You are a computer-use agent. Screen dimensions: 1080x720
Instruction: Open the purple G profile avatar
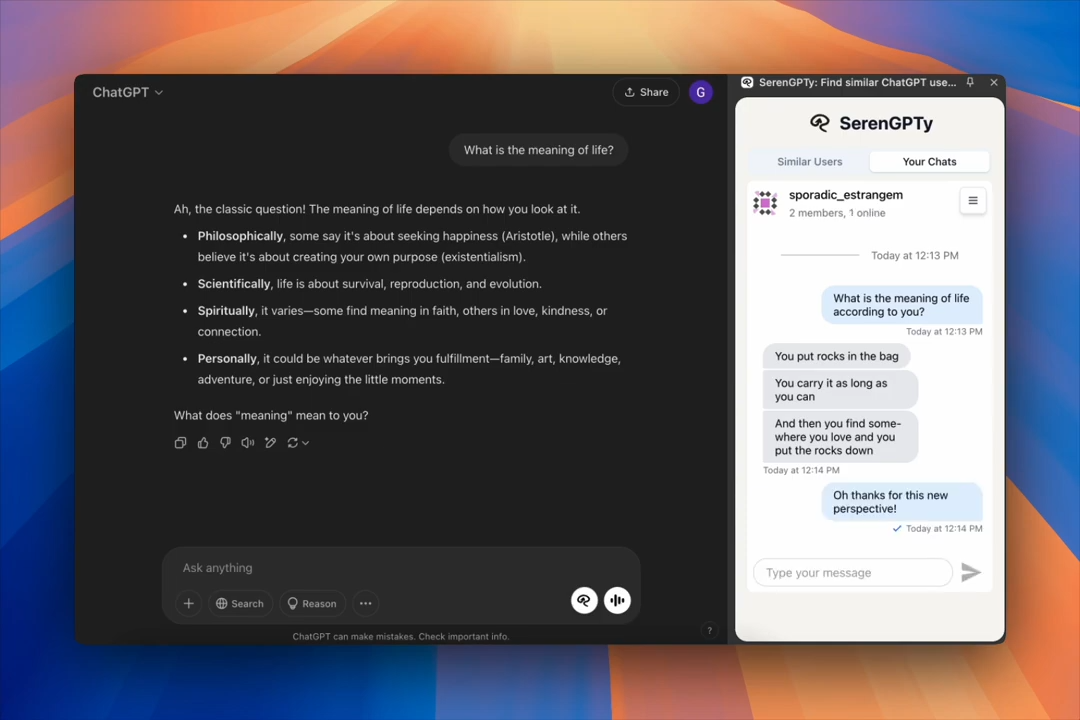coord(700,92)
